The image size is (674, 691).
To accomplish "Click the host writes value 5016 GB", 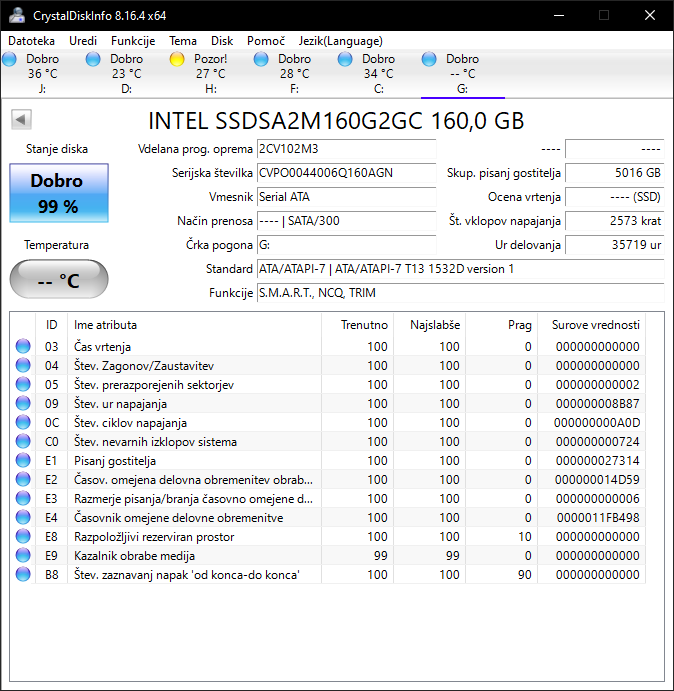I will click(614, 173).
